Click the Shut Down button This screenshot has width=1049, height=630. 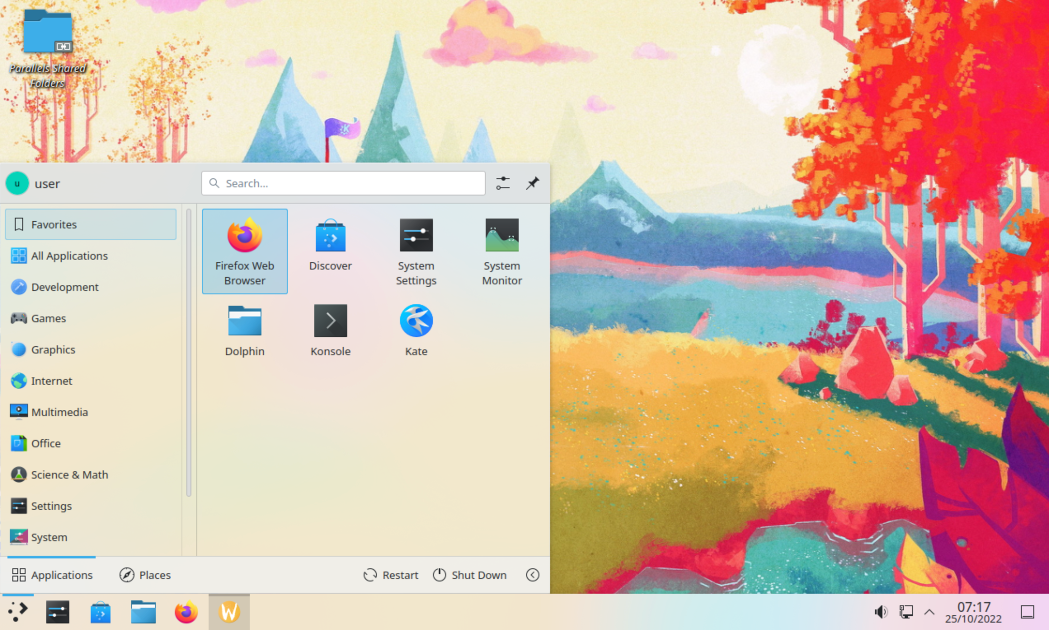[x=470, y=574]
